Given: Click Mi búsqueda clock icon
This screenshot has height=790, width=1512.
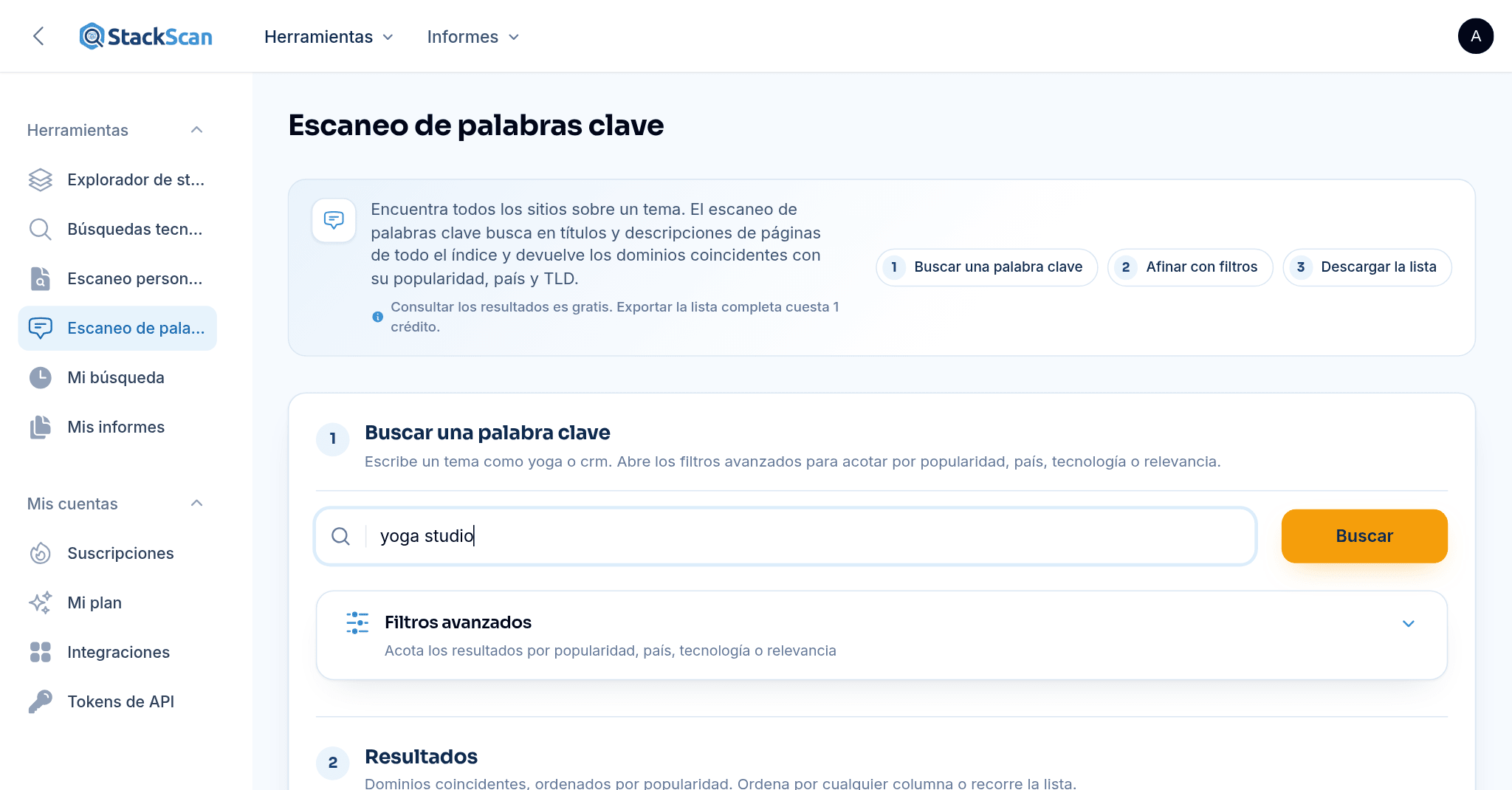Looking at the screenshot, I should pos(41,377).
